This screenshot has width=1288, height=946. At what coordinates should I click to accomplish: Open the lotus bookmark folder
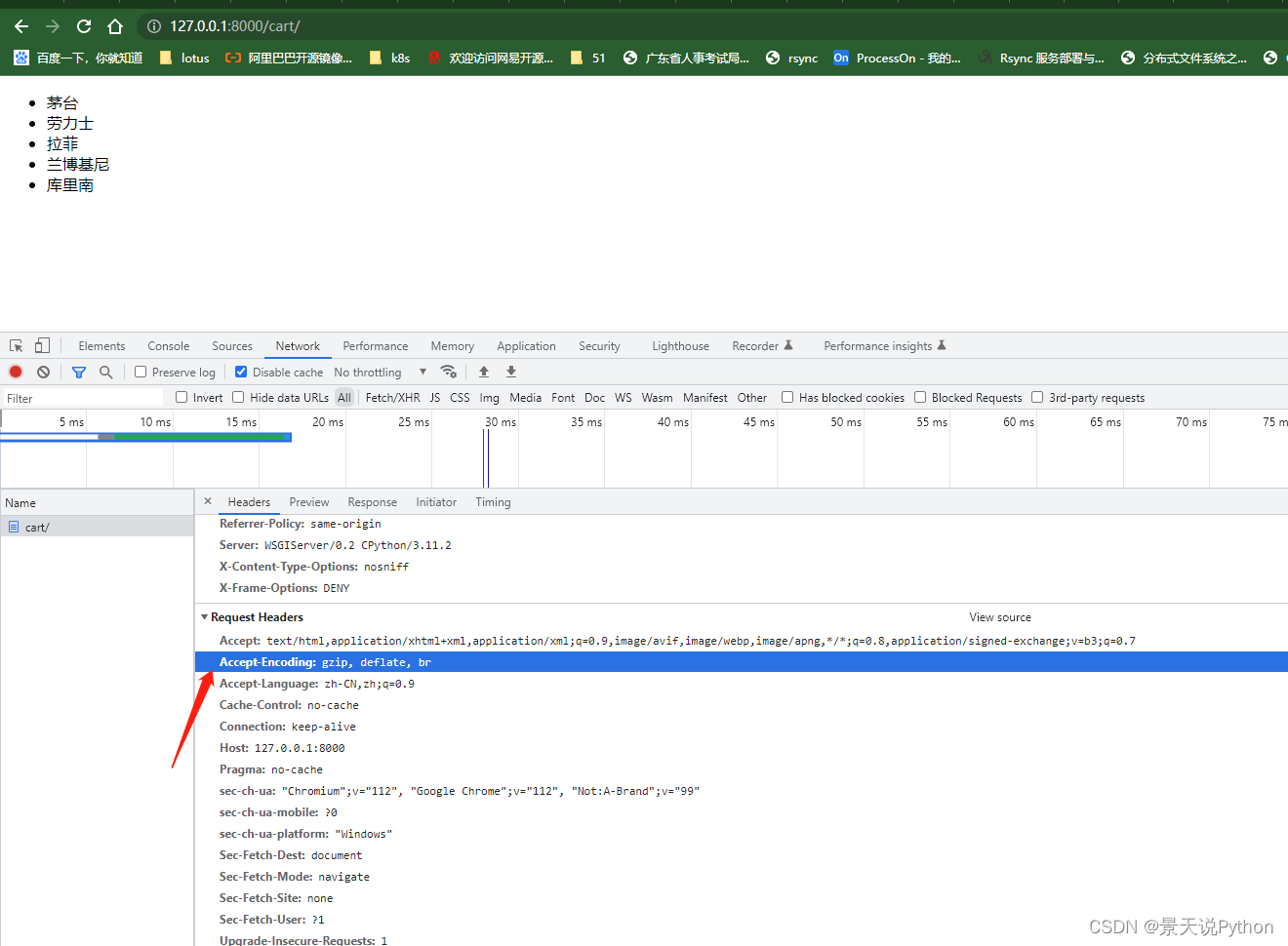click(x=184, y=58)
